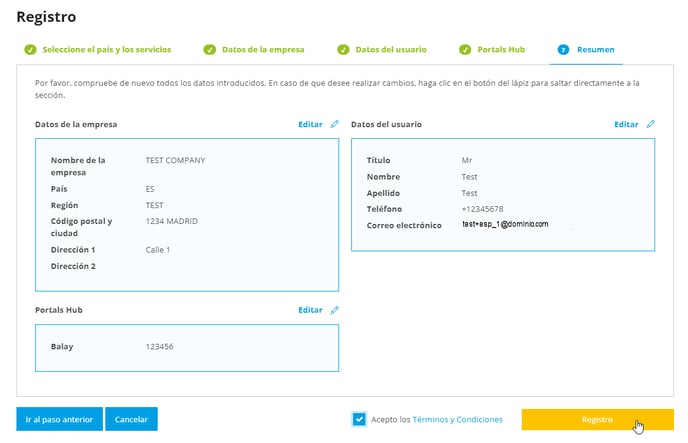Click green checkmark for Datos de la empresa step
This screenshot has height=443, width=688.
(x=210, y=49)
